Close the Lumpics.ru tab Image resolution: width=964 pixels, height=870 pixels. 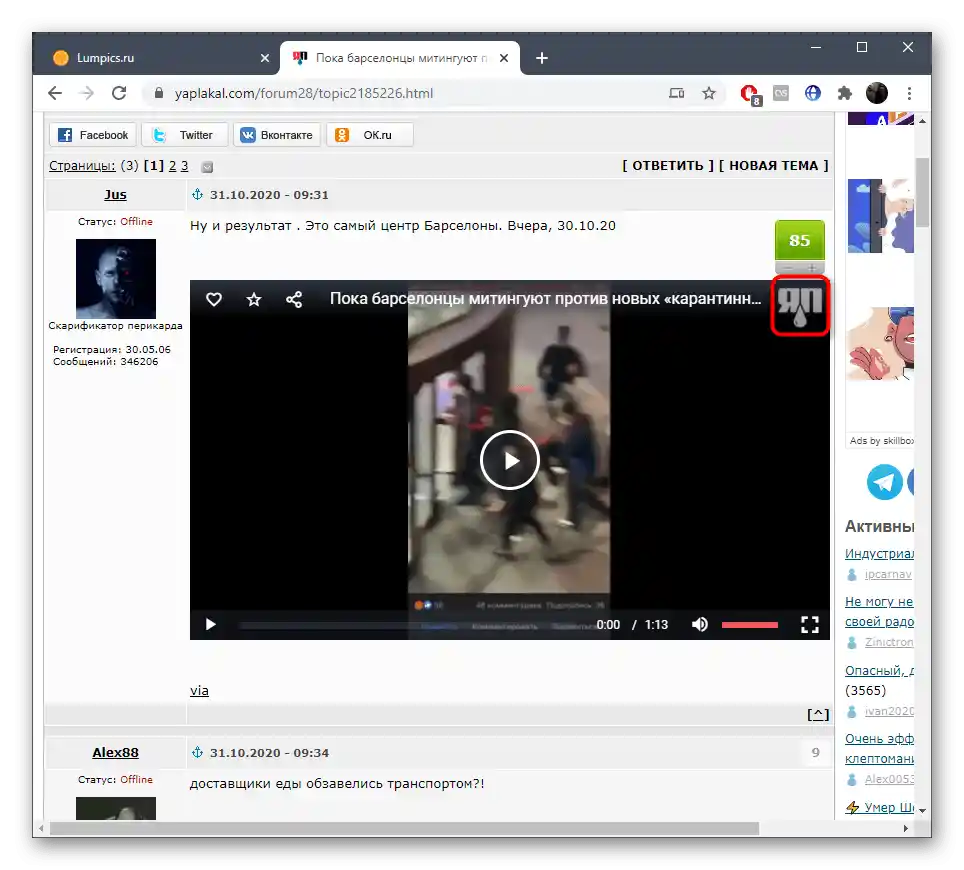click(265, 58)
